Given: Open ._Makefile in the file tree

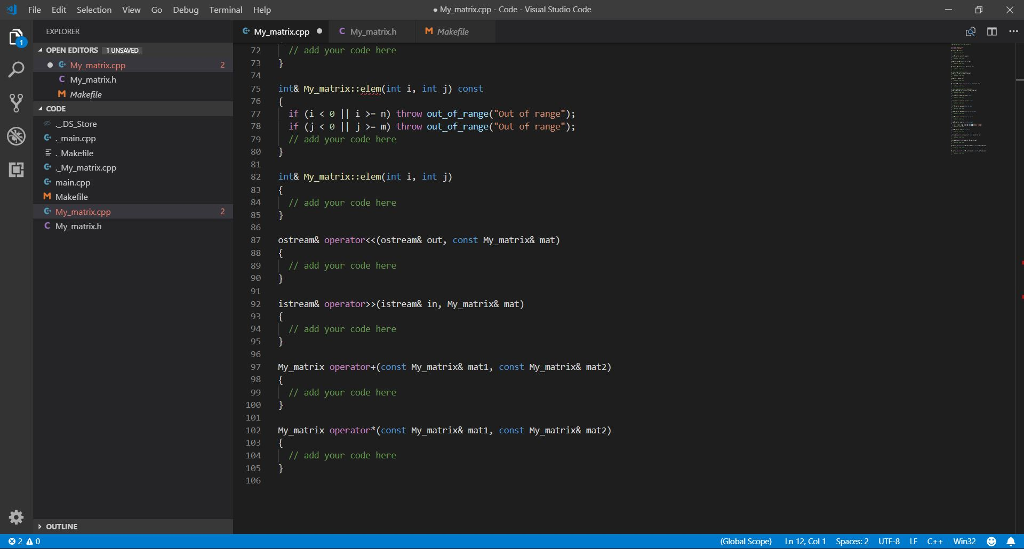Looking at the screenshot, I should coord(133,153).
